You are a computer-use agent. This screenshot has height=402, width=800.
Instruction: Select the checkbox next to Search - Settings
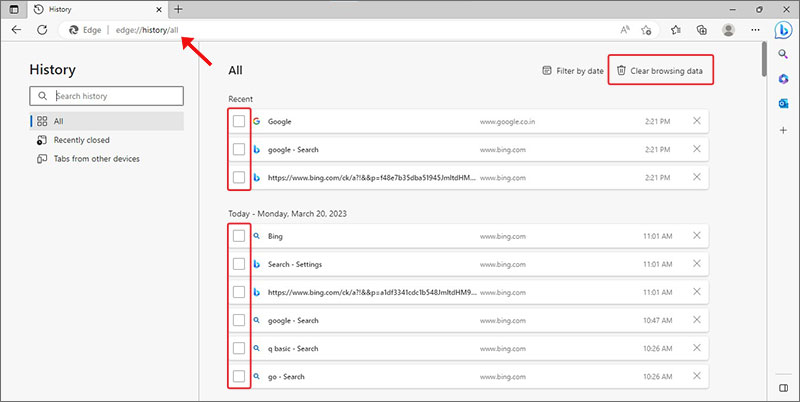238,264
